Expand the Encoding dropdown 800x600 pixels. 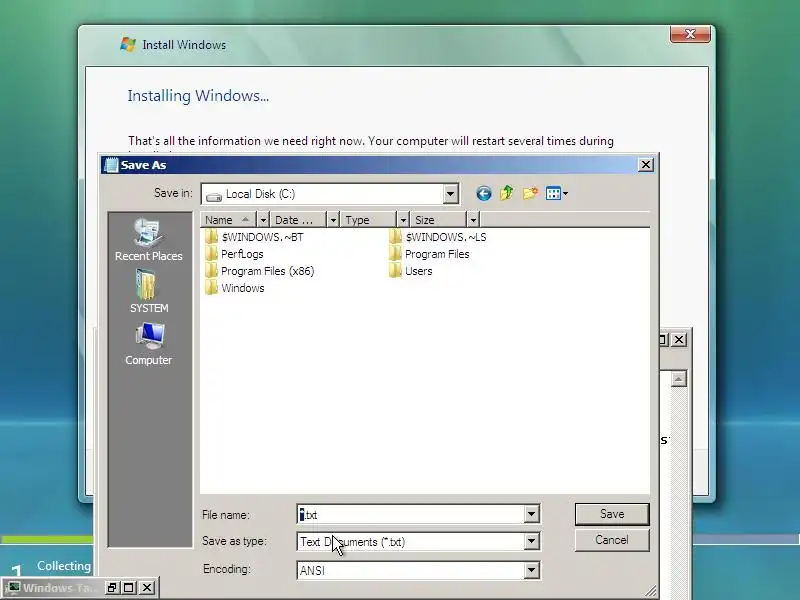(531, 570)
